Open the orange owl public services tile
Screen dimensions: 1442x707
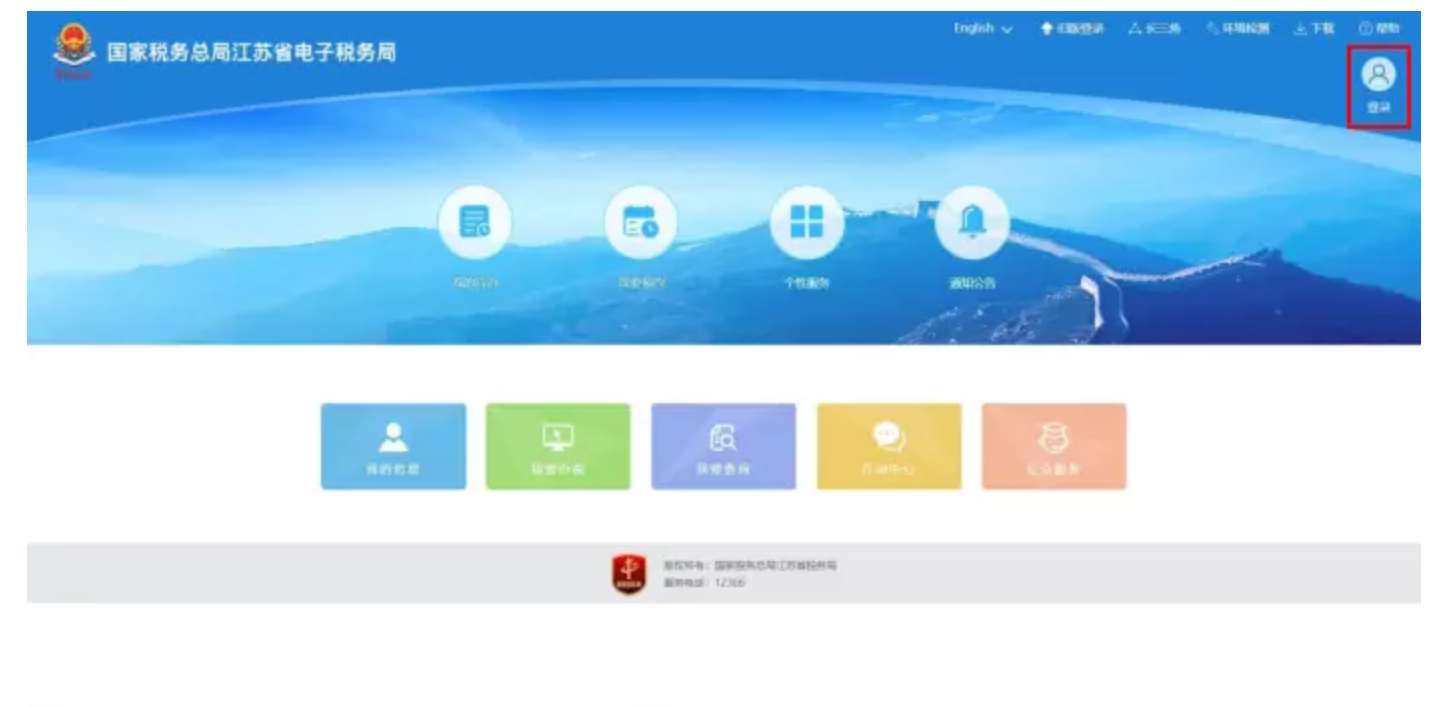[1054, 446]
